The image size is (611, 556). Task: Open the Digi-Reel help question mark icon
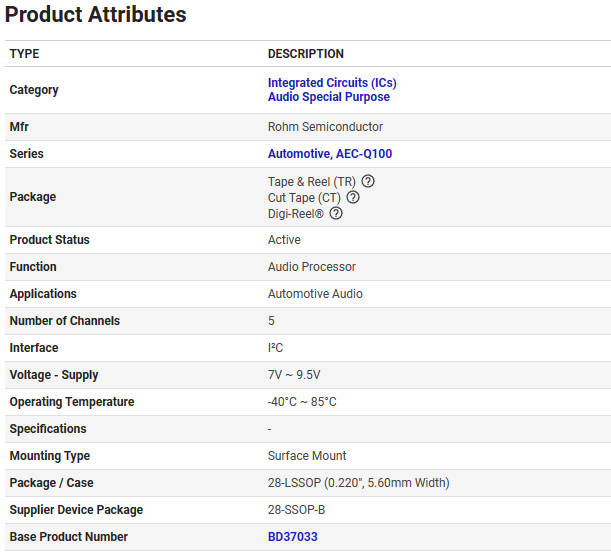336,213
